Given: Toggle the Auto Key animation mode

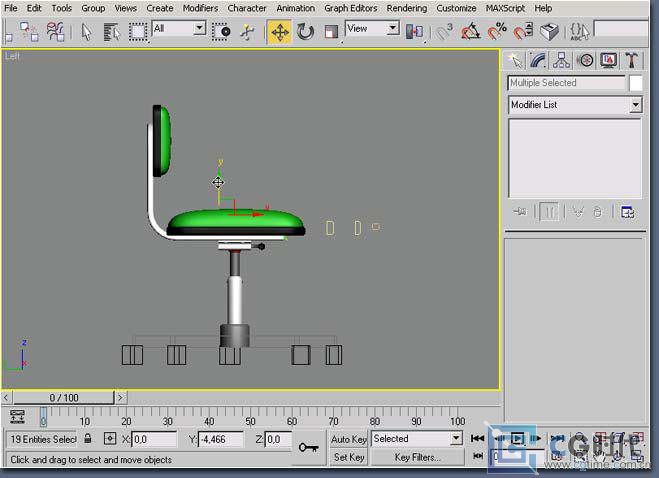Looking at the screenshot, I should pyautogui.click(x=349, y=439).
